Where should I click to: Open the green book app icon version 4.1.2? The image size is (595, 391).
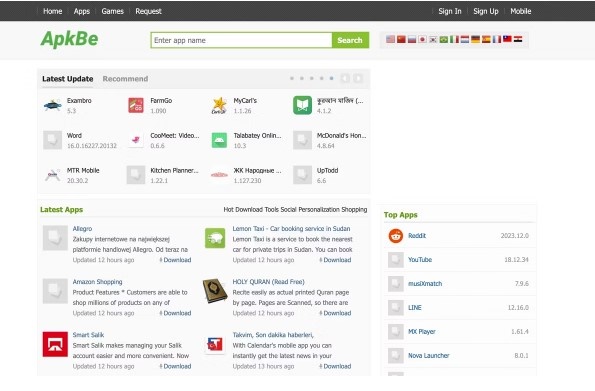[302, 105]
